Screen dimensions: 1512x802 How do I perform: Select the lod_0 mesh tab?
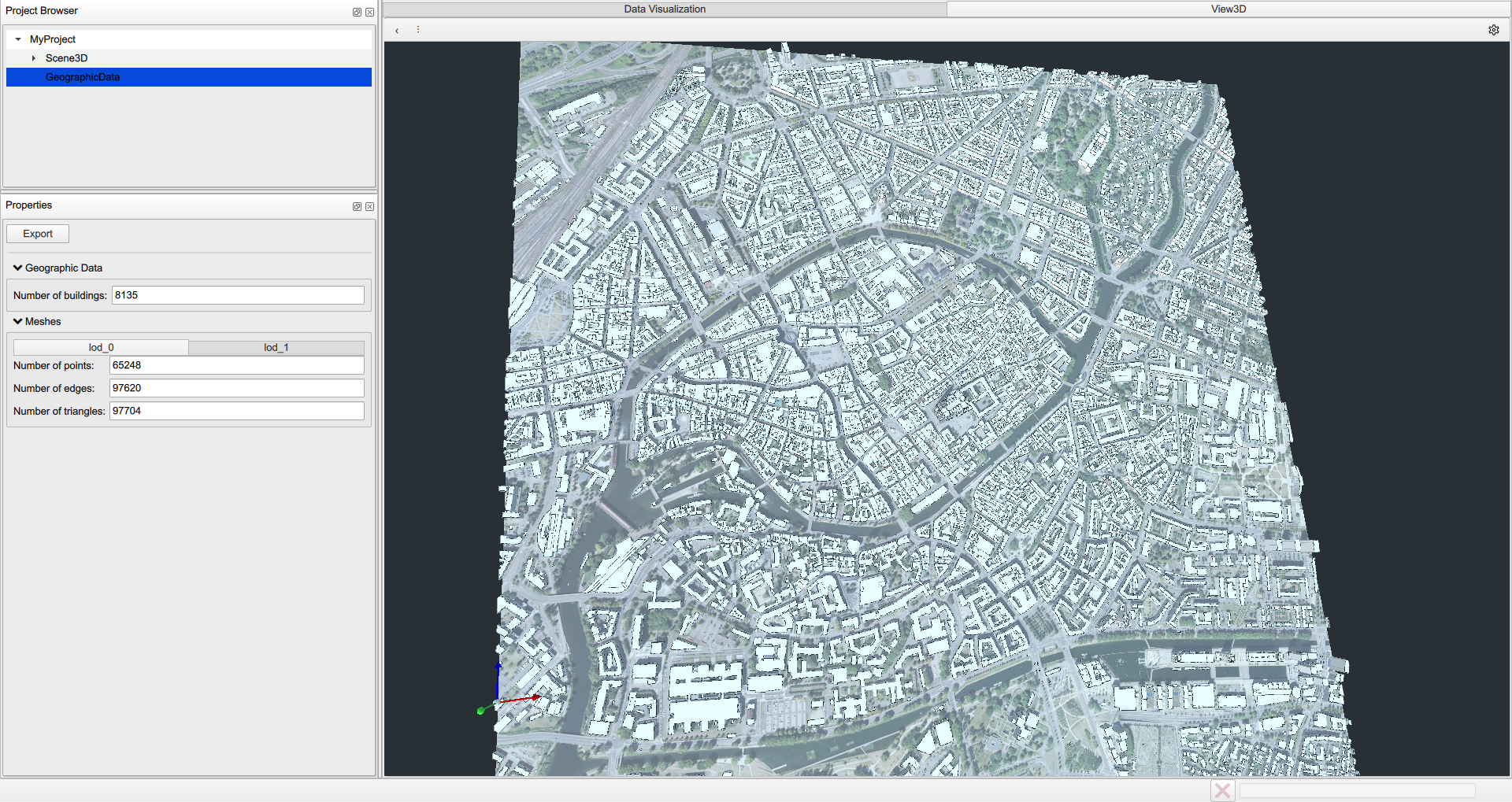pos(101,347)
